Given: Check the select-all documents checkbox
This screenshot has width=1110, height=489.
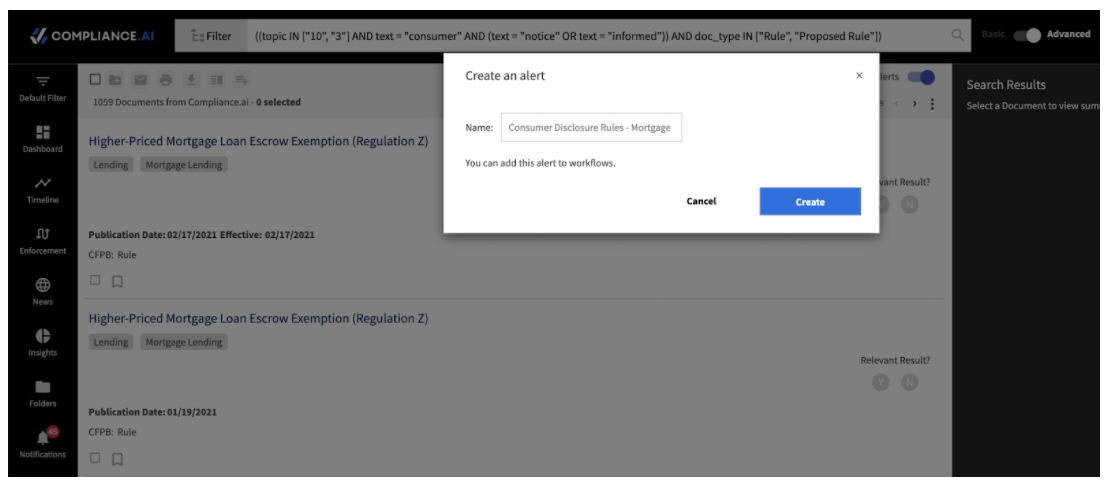Looking at the screenshot, I should [x=95, y=79].
